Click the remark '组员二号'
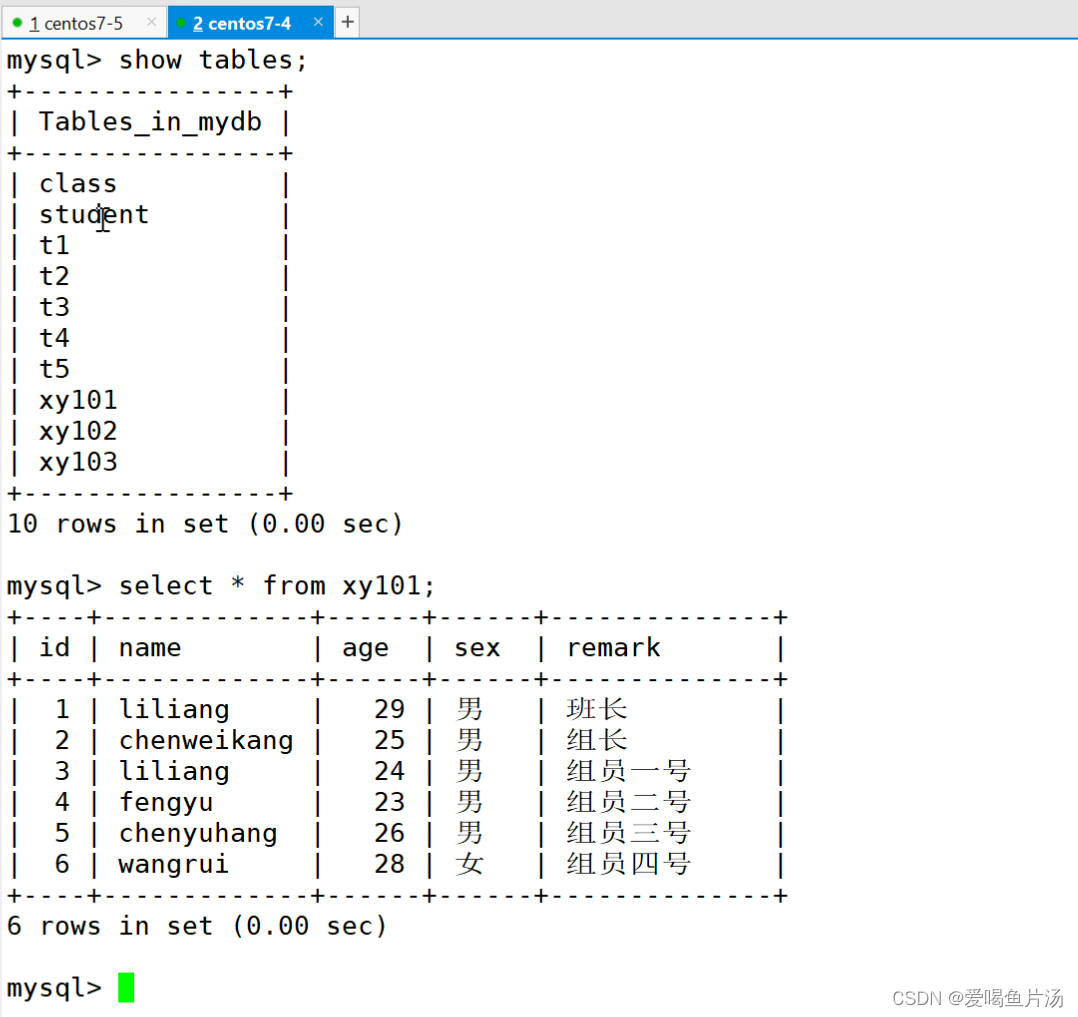Image resolution: width=1078 pixels, height=1017 pixels. 629,802
